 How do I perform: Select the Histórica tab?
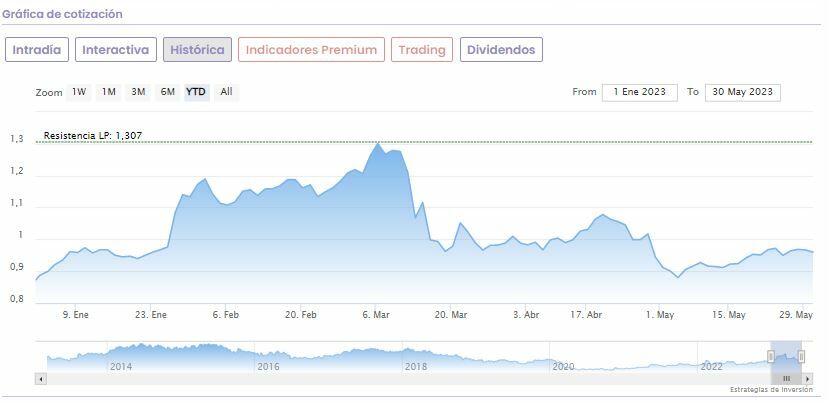197,49
